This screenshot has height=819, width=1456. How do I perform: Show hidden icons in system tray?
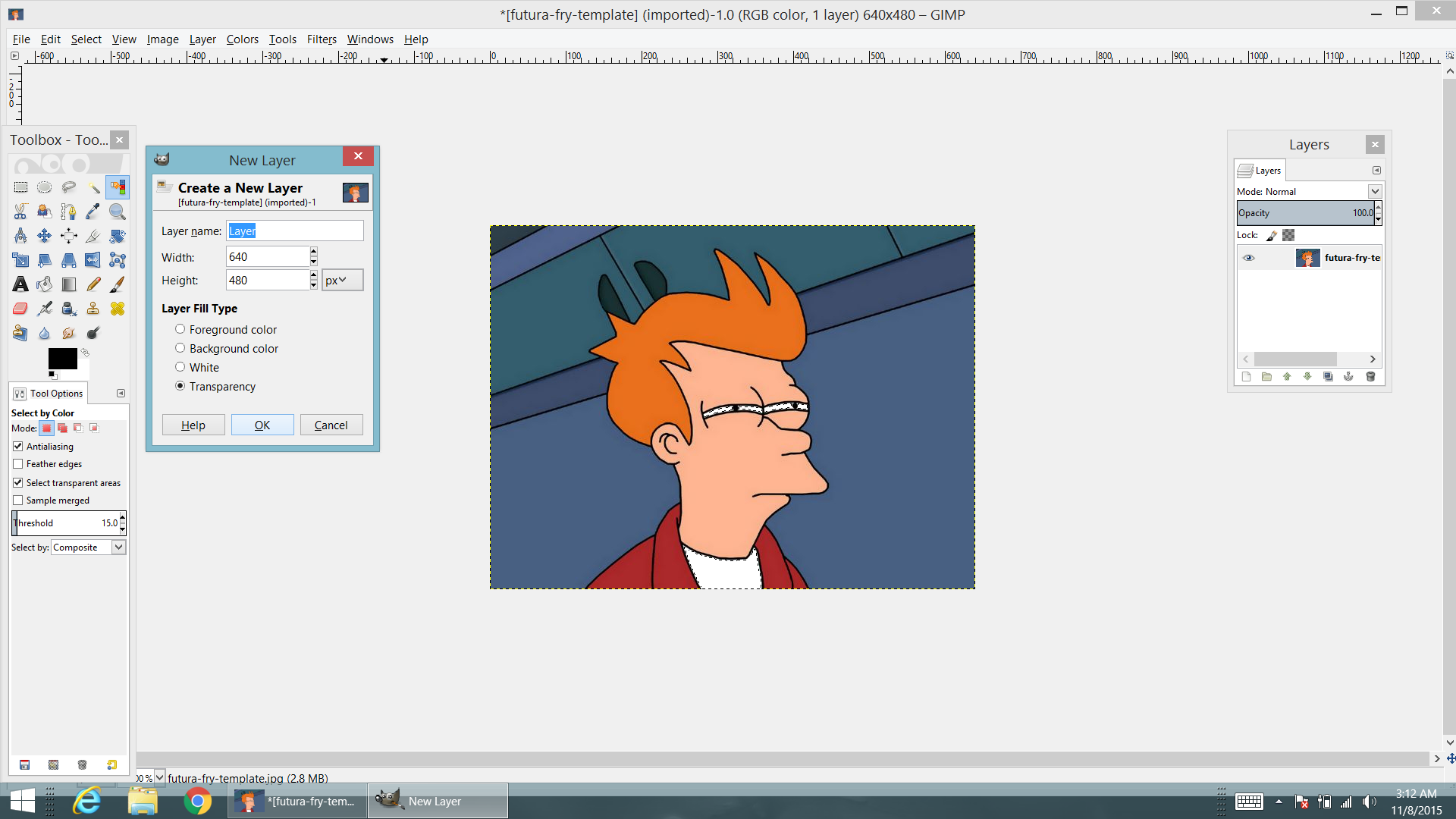coord(1279,802)
